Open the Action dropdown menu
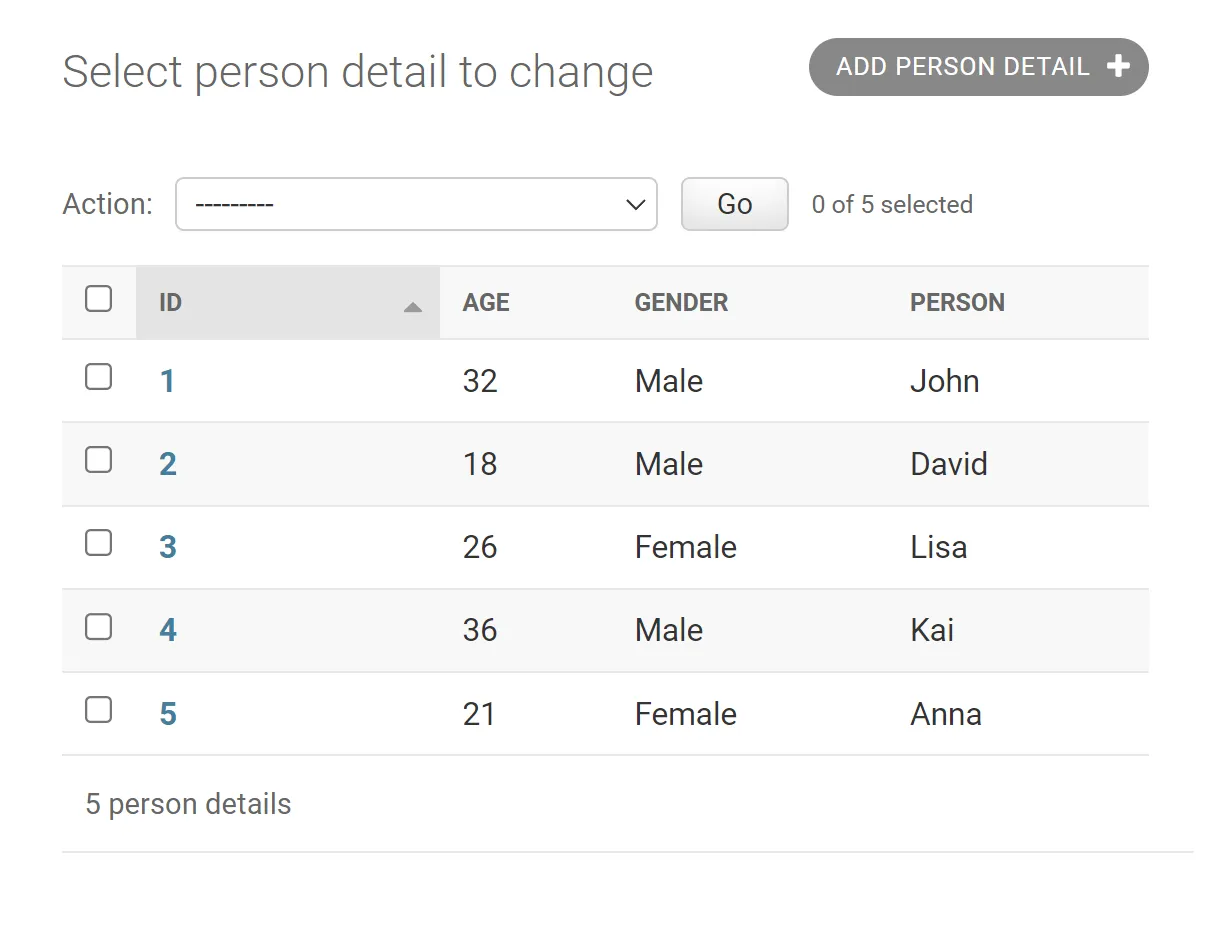Image resolution: width=1216 pixels, height=929 pixels. click(416, 204)
